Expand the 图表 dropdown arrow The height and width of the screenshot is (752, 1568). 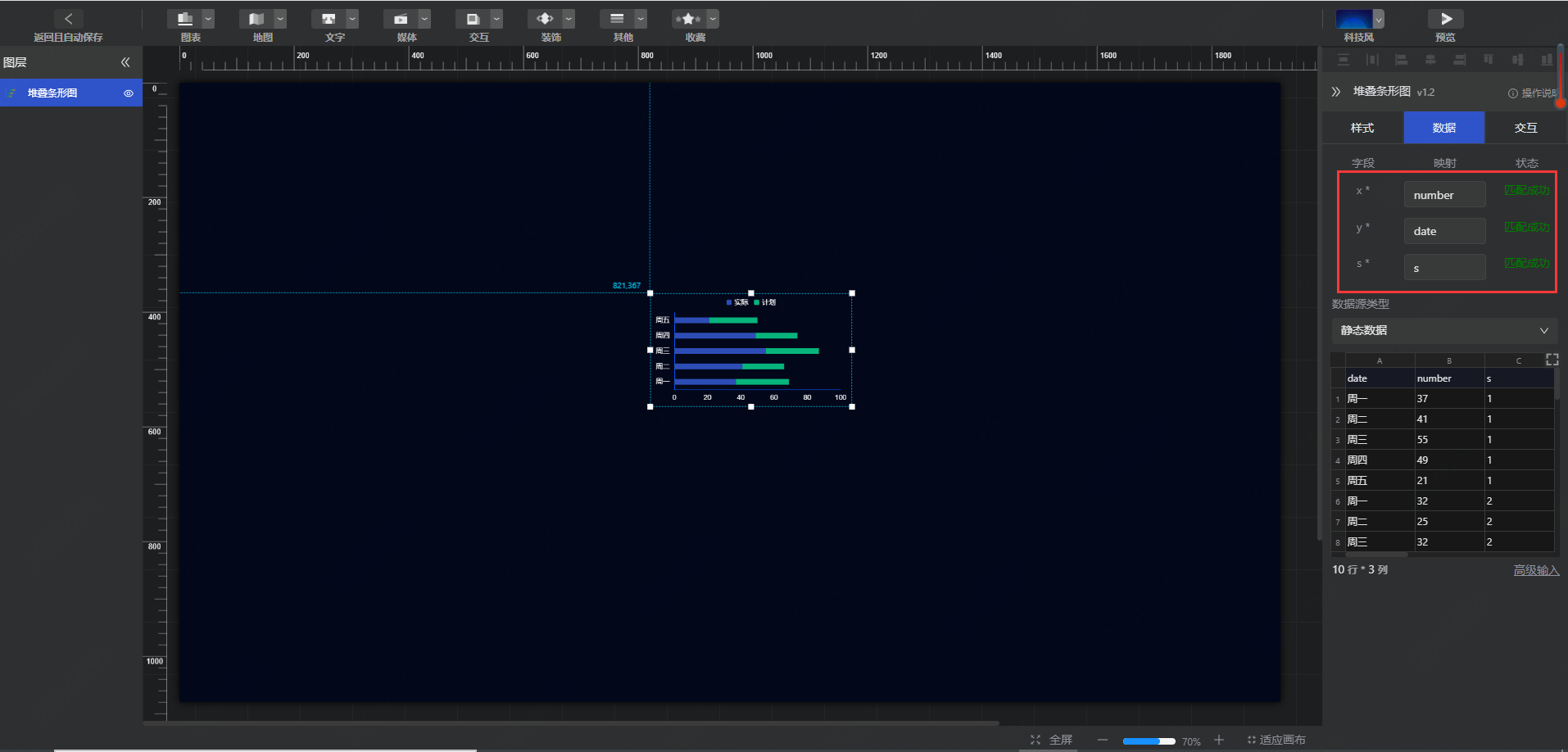(x=208, y=19)
